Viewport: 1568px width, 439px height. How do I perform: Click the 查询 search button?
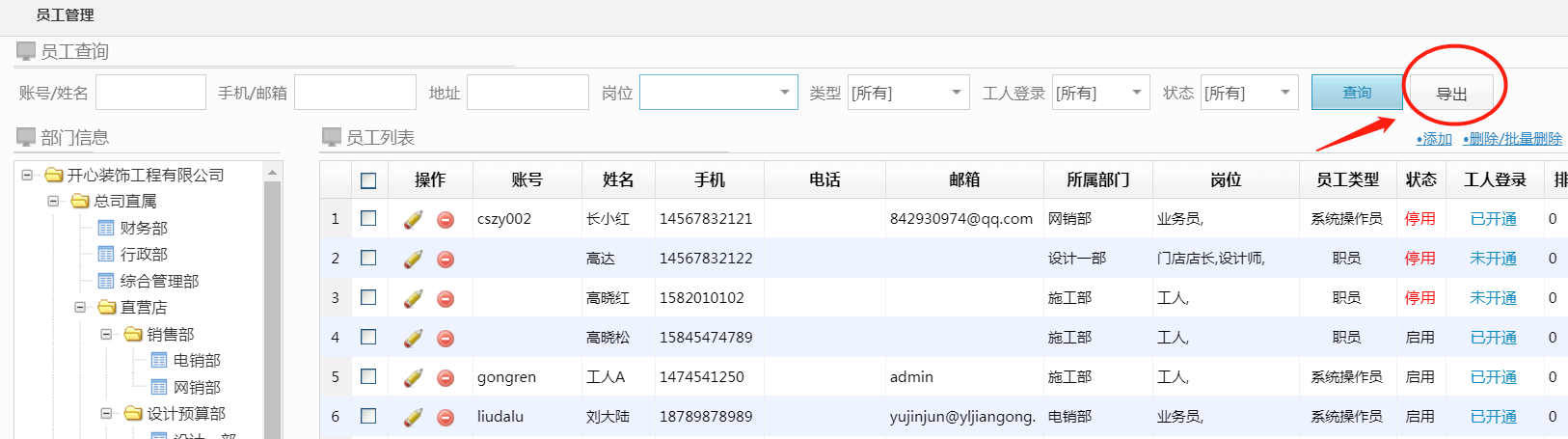pos(1357,93)
